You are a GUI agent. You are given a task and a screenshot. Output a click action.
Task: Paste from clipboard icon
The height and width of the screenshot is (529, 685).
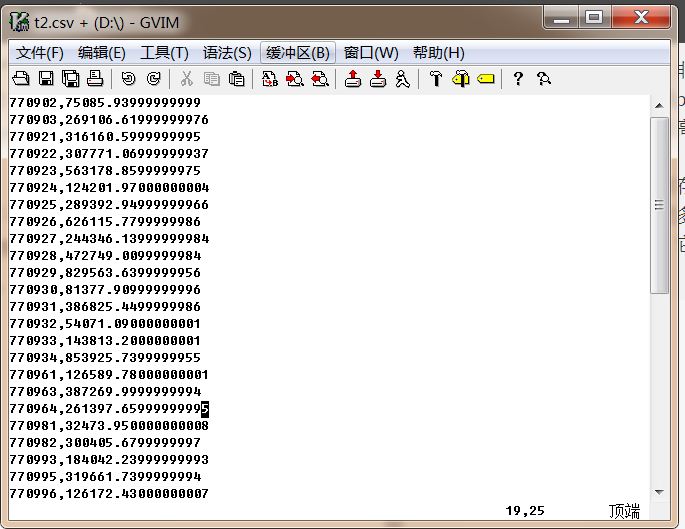(x=236, y=79)
